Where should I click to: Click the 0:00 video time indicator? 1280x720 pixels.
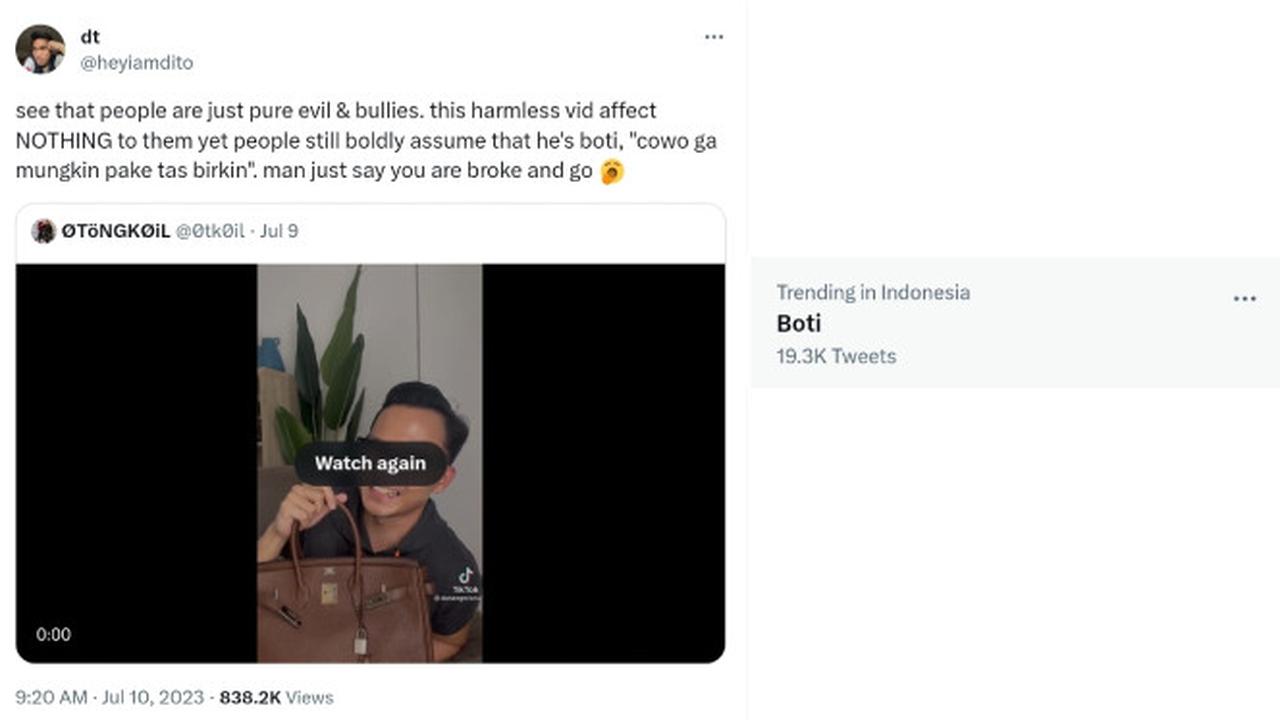(54, 634)
